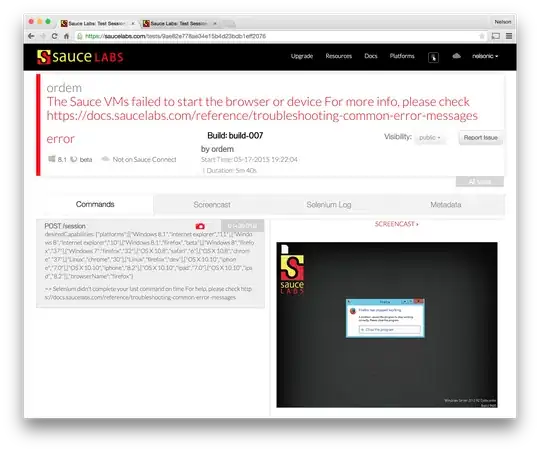The width and height of the screenshot is (540, 452).
Task: Switch to the first Sauce Labs browser tab
Action: (97, 23)
